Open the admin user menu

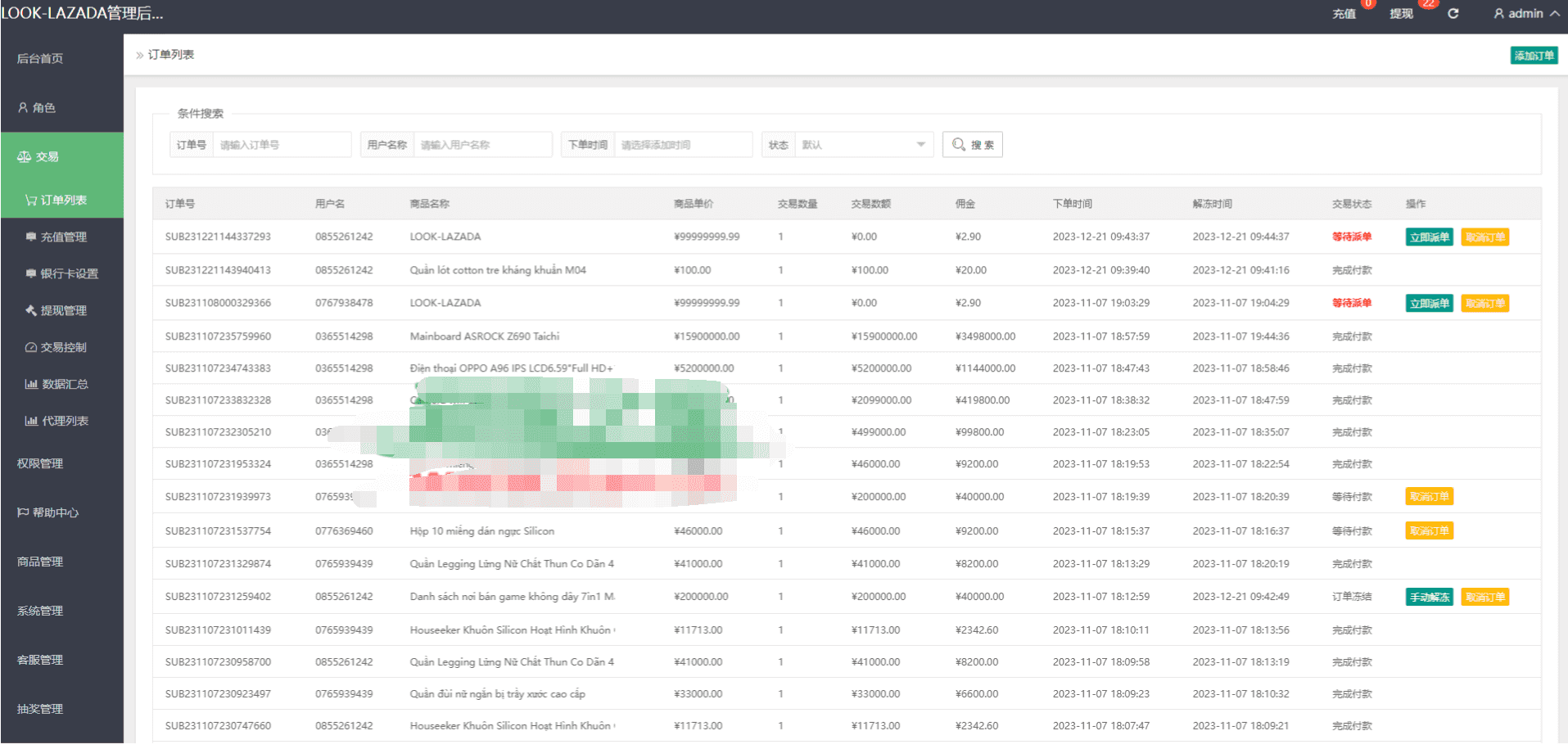coord(1525,13)
